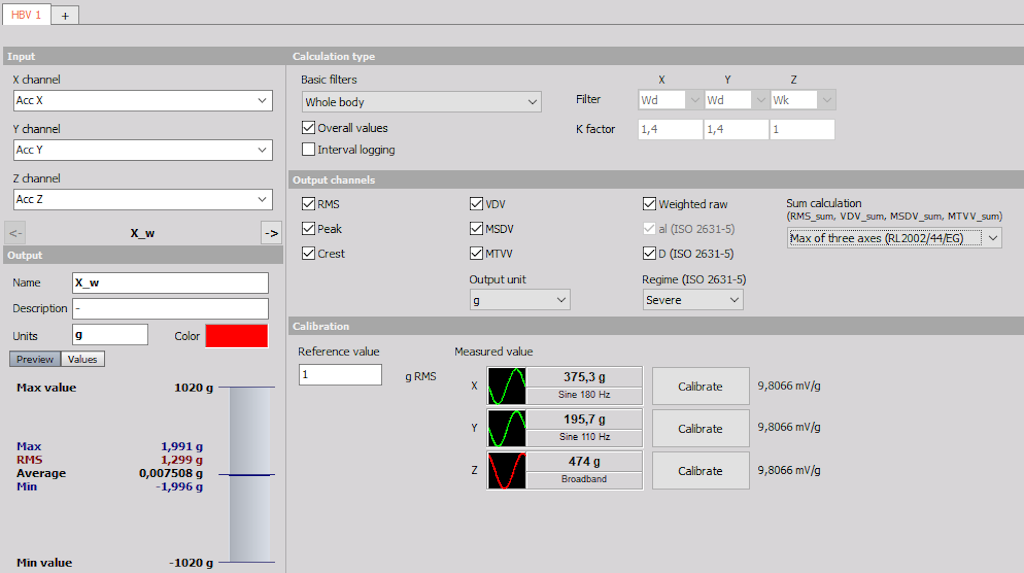Screen dimensions: 1024x573
Task: Click the X axis sine waveform thumbnail
Action: tap(506, 385)
